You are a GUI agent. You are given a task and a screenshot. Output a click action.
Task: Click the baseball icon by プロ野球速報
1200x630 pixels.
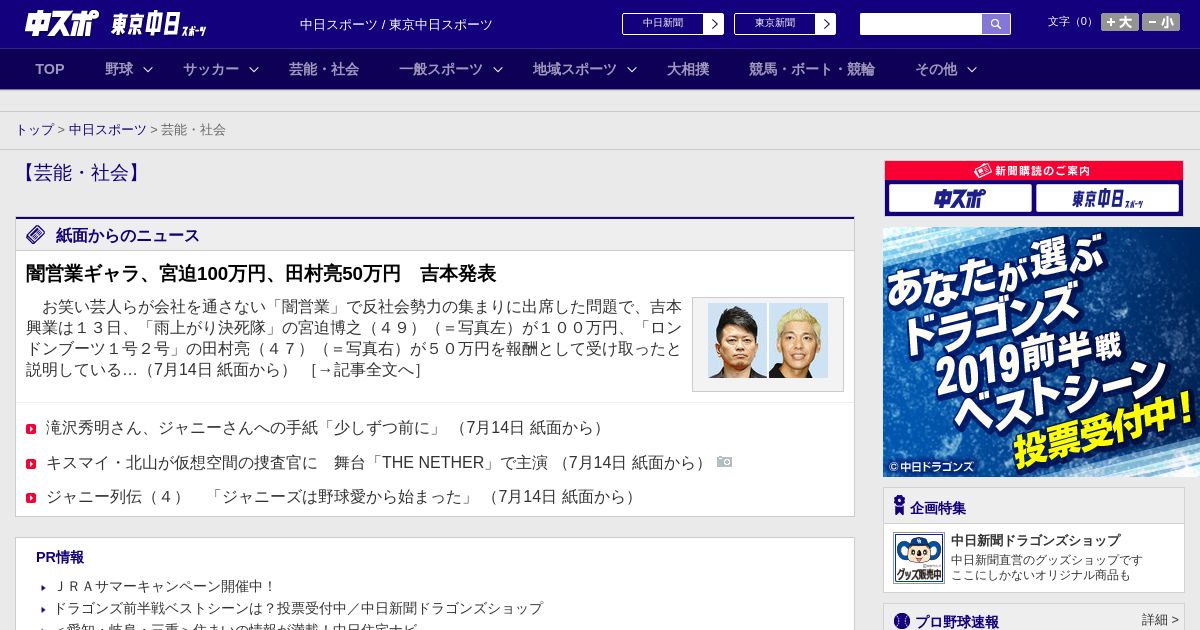click(x=902, y=621)
